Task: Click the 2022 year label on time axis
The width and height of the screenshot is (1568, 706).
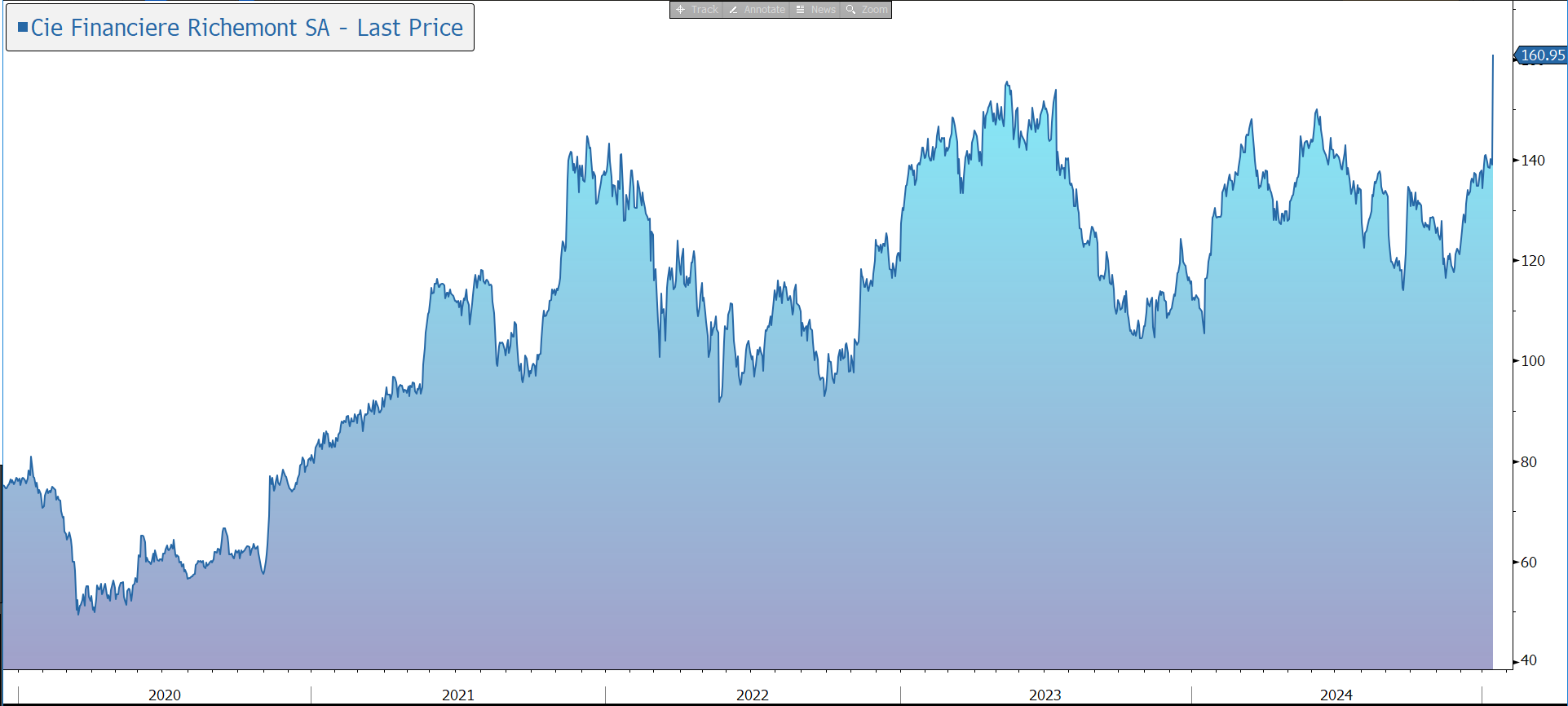Action: [753, 695]
